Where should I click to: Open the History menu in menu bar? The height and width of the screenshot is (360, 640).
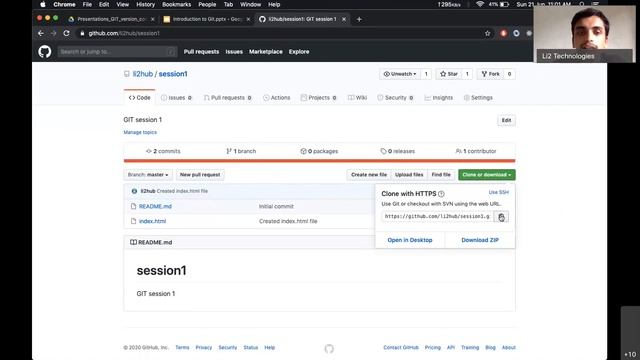[x=145, y=4]
